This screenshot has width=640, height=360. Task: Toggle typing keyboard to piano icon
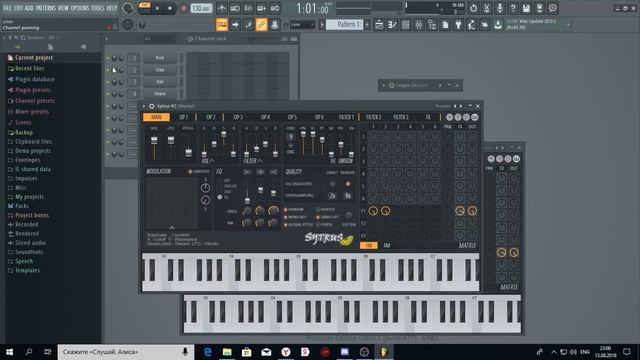[222, 25]
